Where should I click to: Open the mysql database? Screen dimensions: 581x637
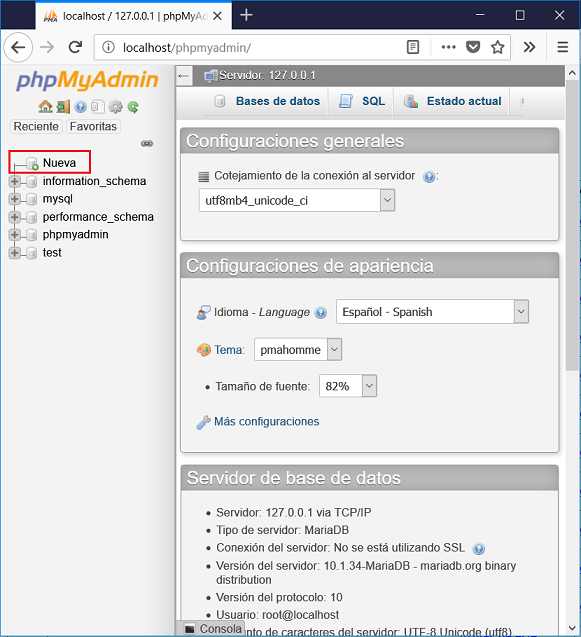click(58, 199)
